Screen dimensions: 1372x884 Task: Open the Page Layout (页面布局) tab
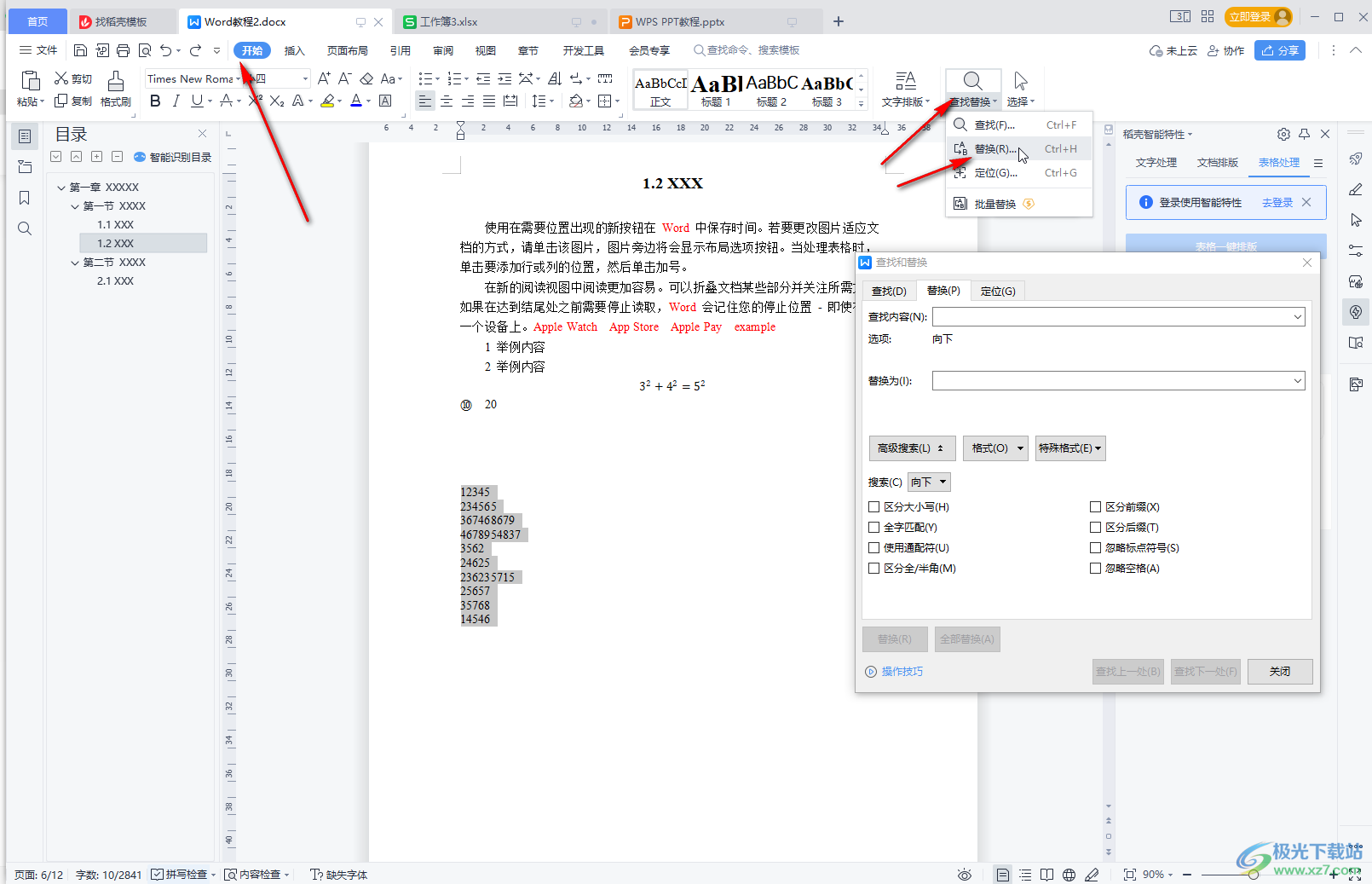(x=348, y=50)
